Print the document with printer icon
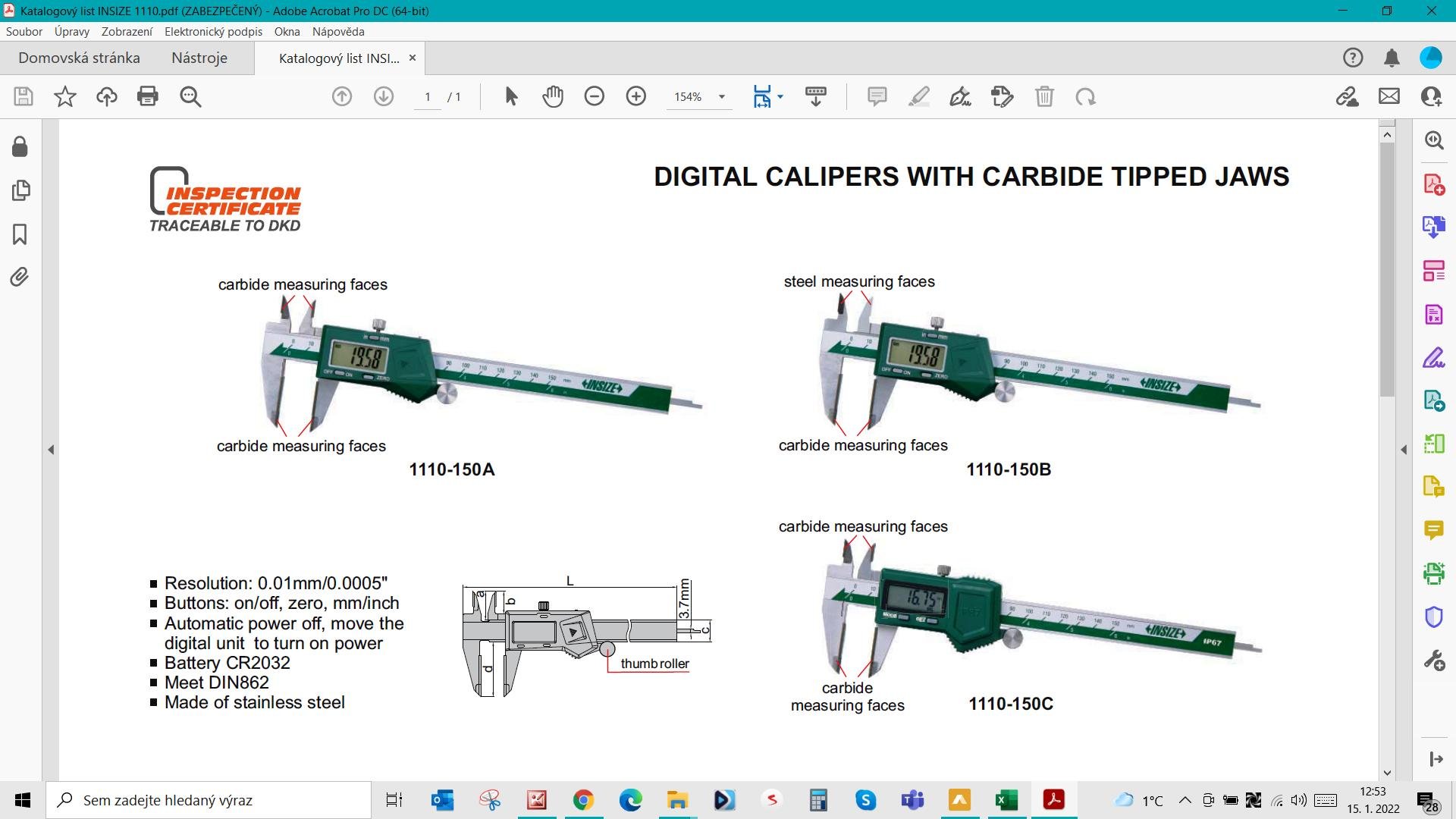Screen dimensions: 1456x819 148,96
